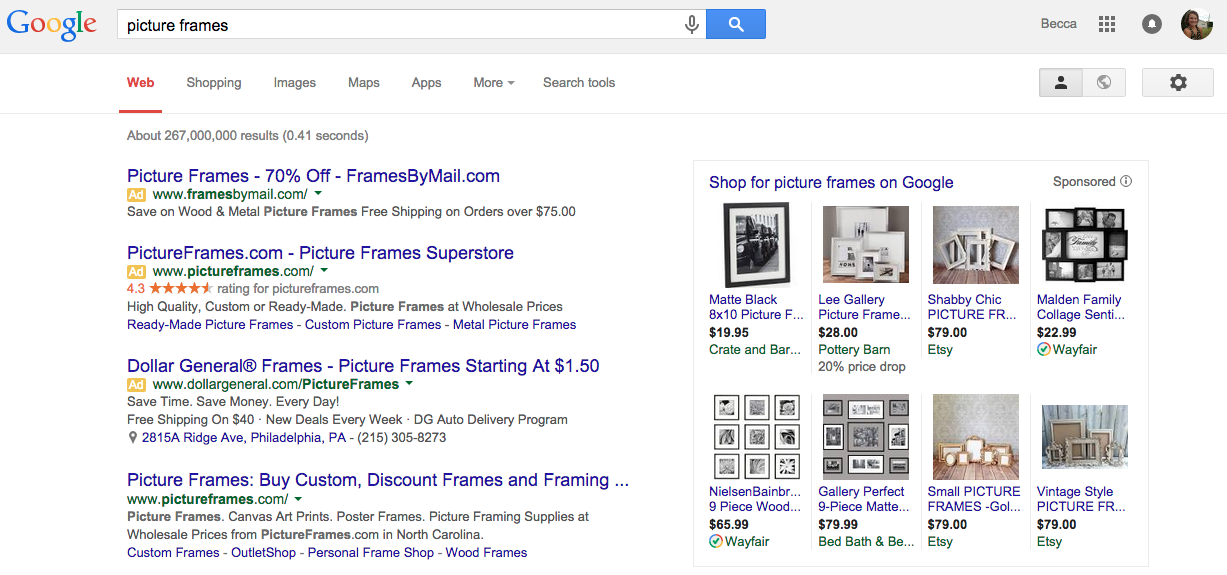Open Search tools
Viewport: 1227px width, 575px height.
point(579,83)
